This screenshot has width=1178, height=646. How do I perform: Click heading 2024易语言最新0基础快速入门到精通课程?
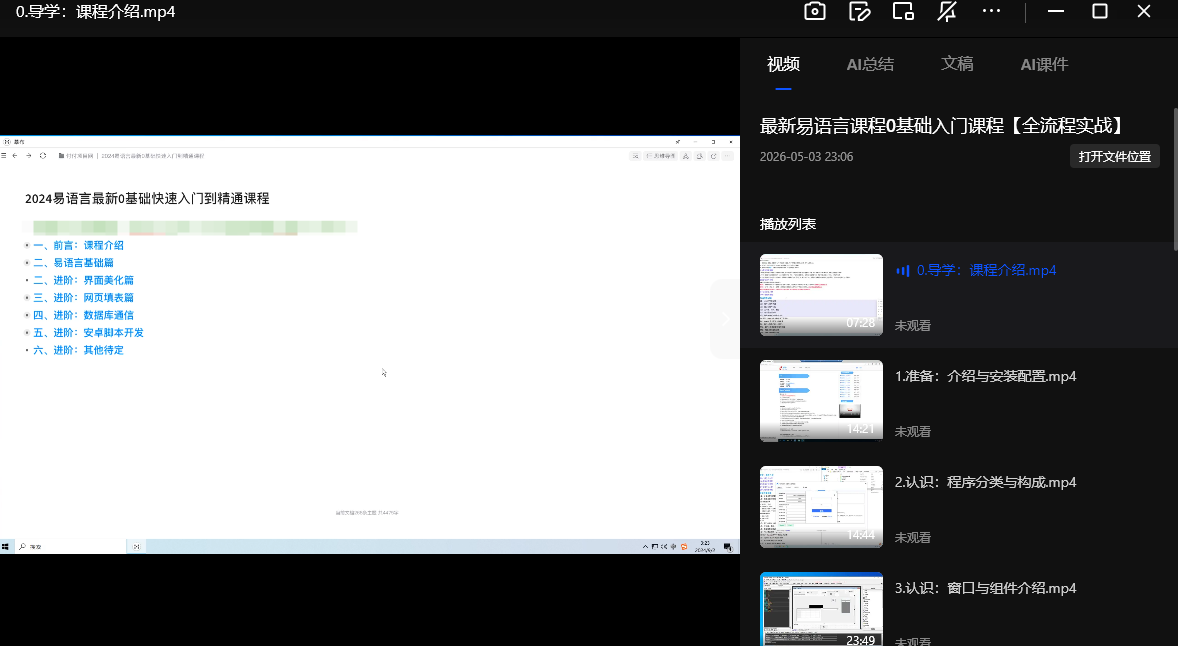[147, 199]
